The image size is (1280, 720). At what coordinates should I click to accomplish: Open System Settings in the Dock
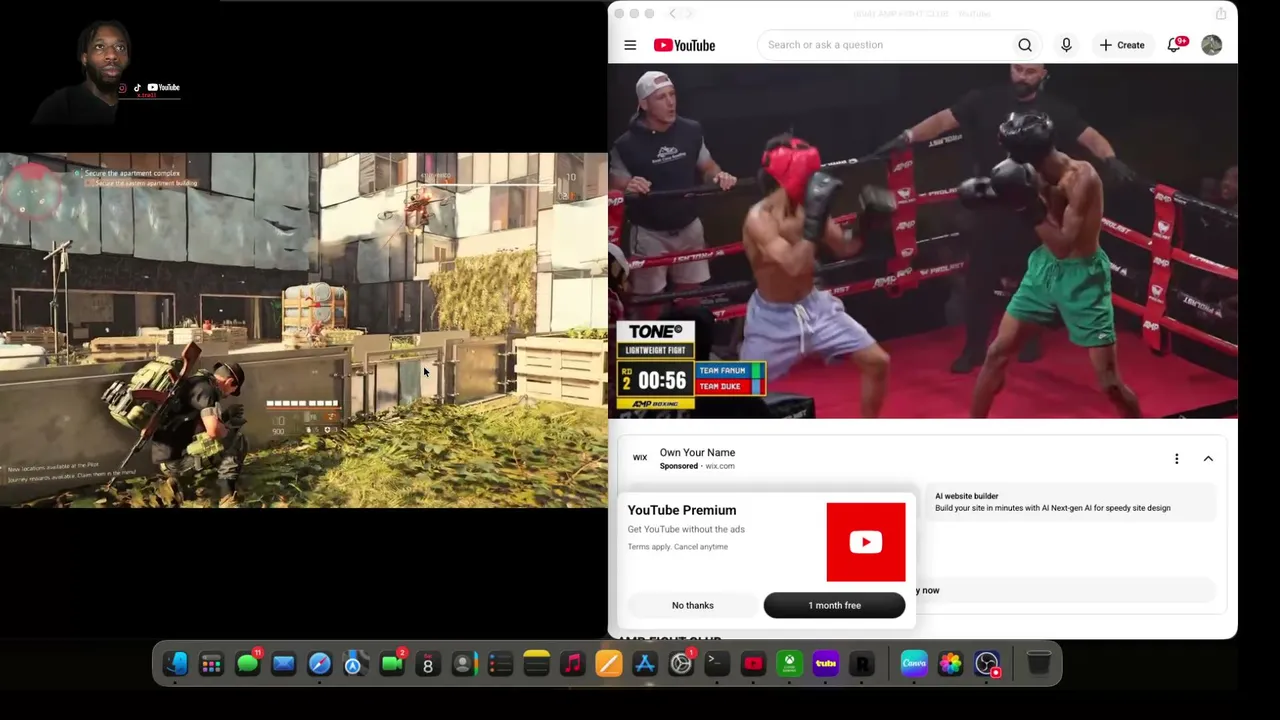click(681, 663)
